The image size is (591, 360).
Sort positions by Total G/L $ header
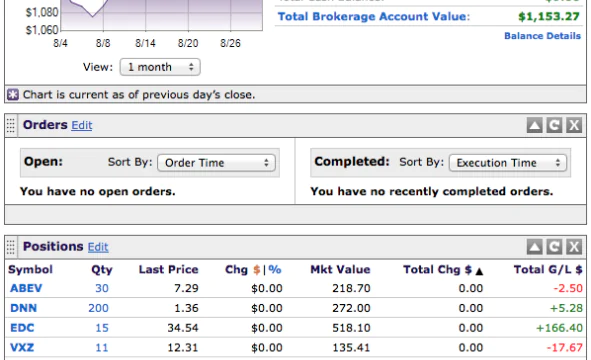[x=548, y=270]
